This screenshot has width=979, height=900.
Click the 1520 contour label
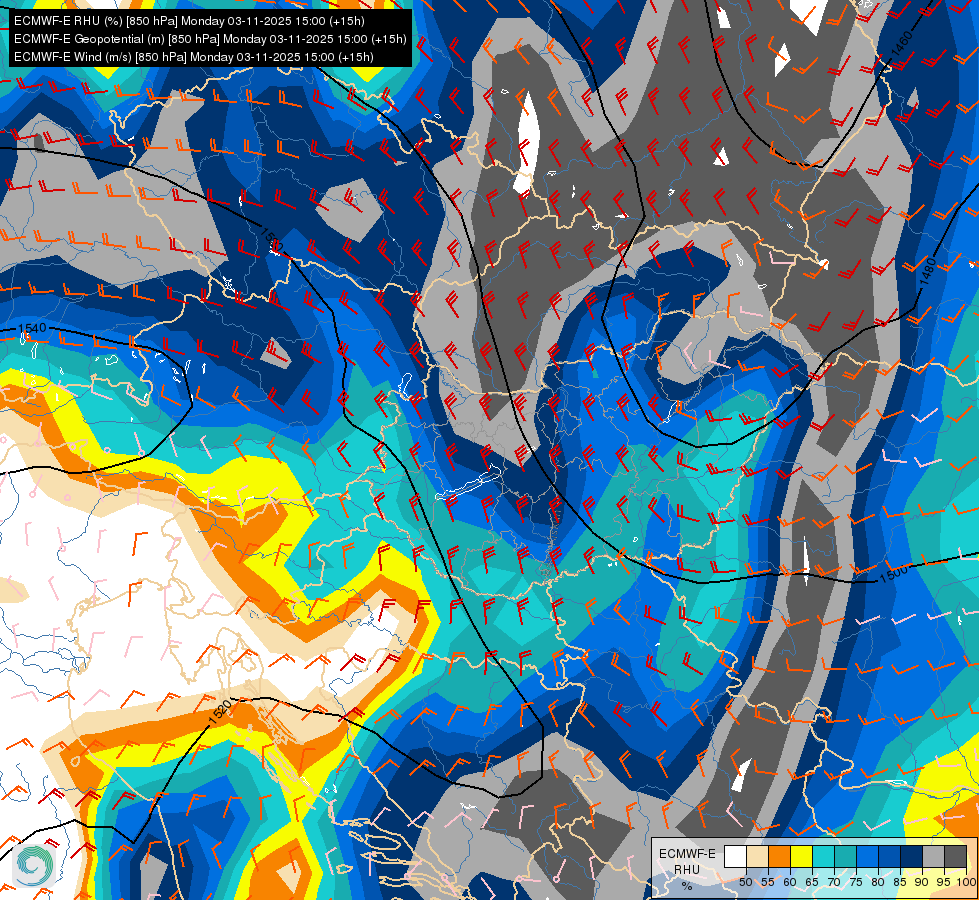click(x=220, y=713)
